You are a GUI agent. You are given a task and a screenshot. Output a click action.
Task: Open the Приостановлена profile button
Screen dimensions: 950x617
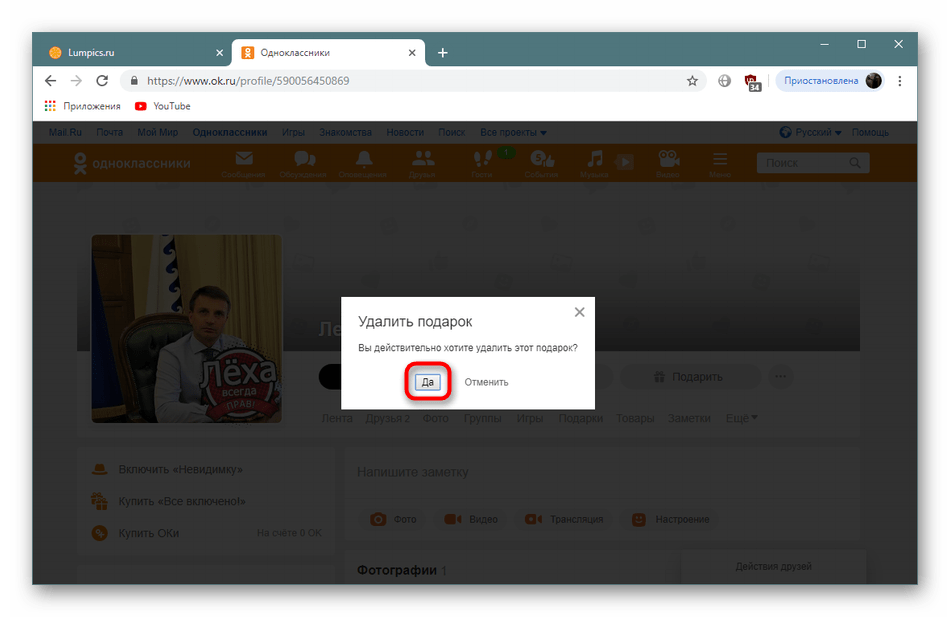click(830, 81)
